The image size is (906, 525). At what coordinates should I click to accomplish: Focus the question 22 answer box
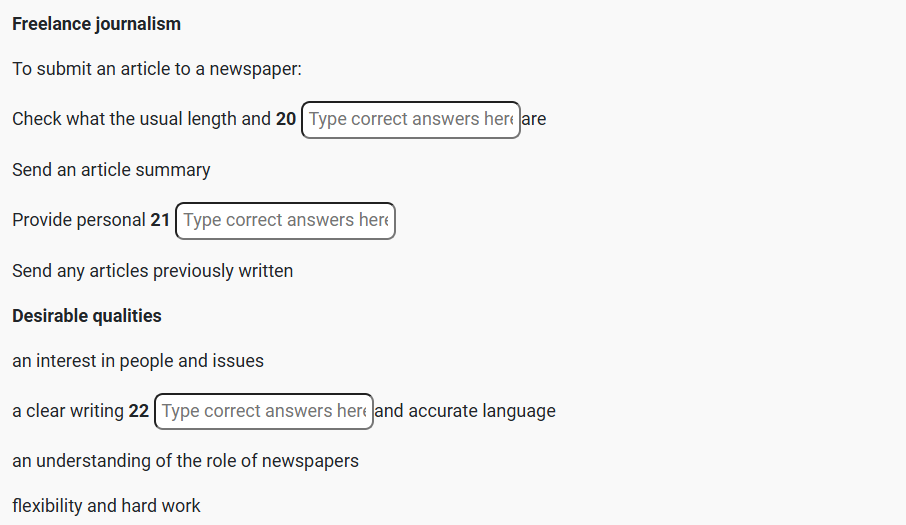point(264,412)
